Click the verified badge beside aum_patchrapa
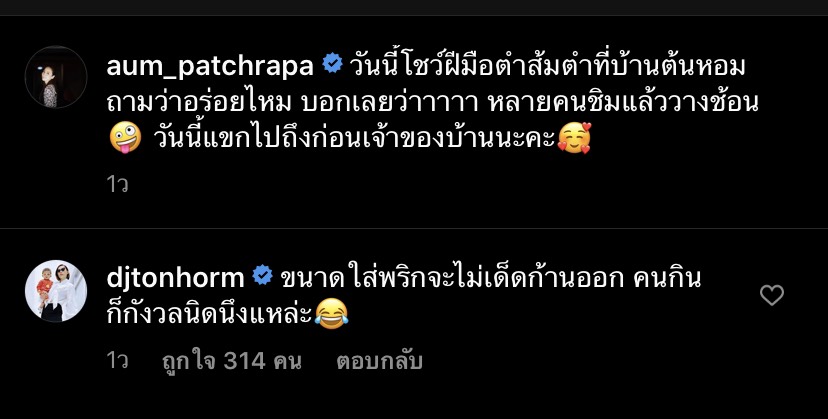Viewport: 828px width, 419px height. click(332, 64)
